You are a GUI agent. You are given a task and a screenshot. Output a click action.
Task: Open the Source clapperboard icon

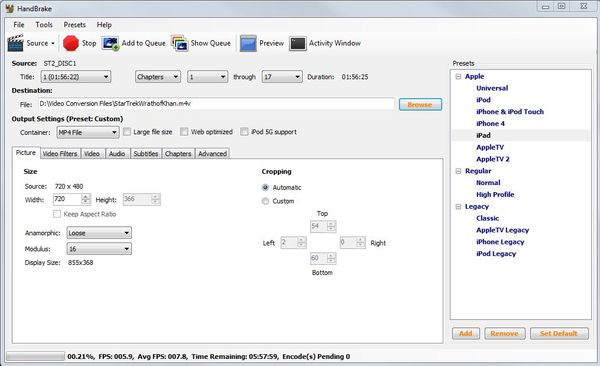tap(15, 43)
